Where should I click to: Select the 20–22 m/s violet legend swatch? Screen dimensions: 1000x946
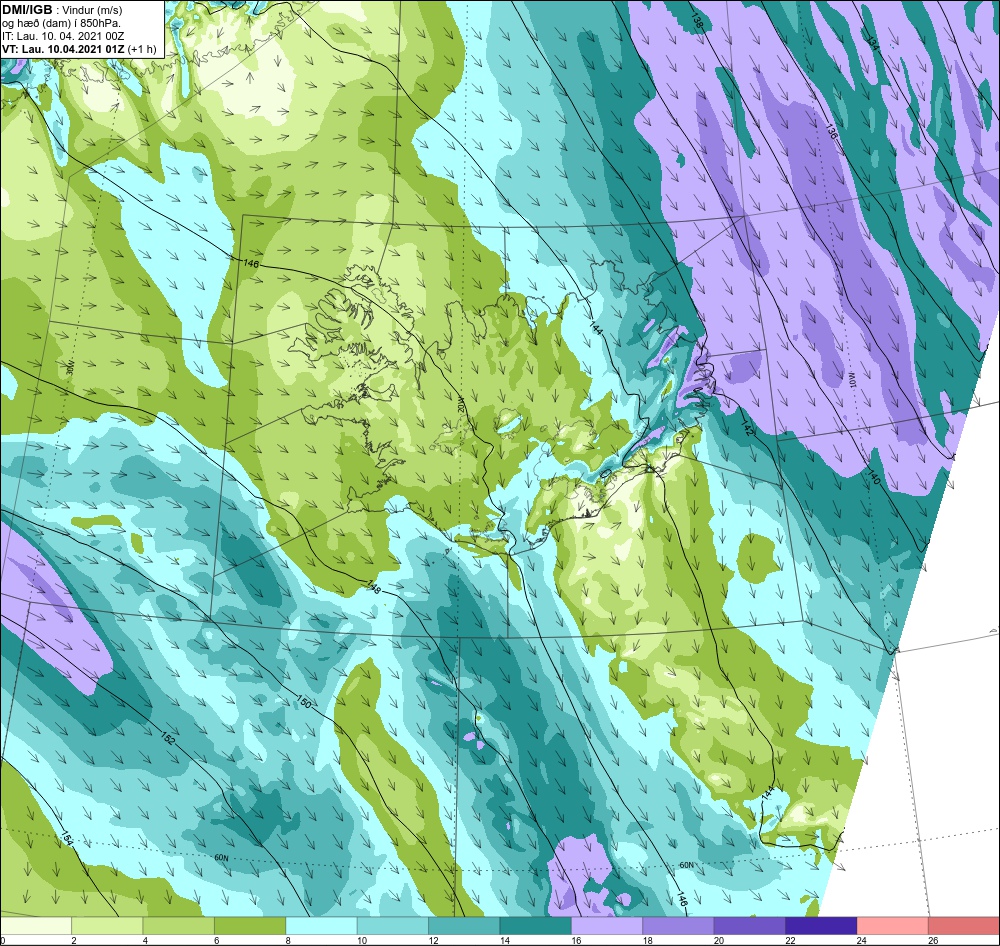pyautogui.click(x=750, y=924)
